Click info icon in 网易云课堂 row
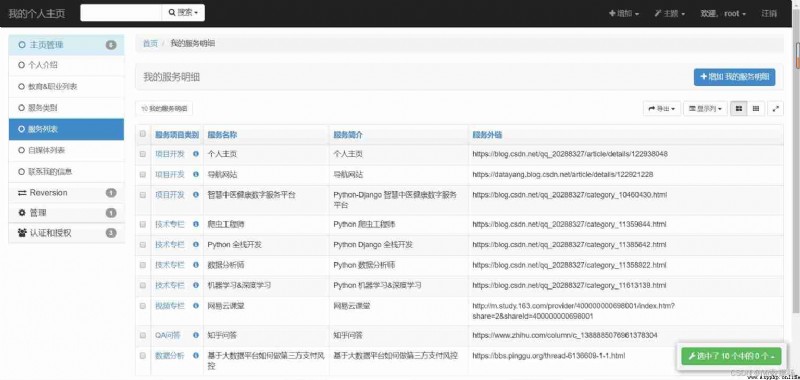 196,306
